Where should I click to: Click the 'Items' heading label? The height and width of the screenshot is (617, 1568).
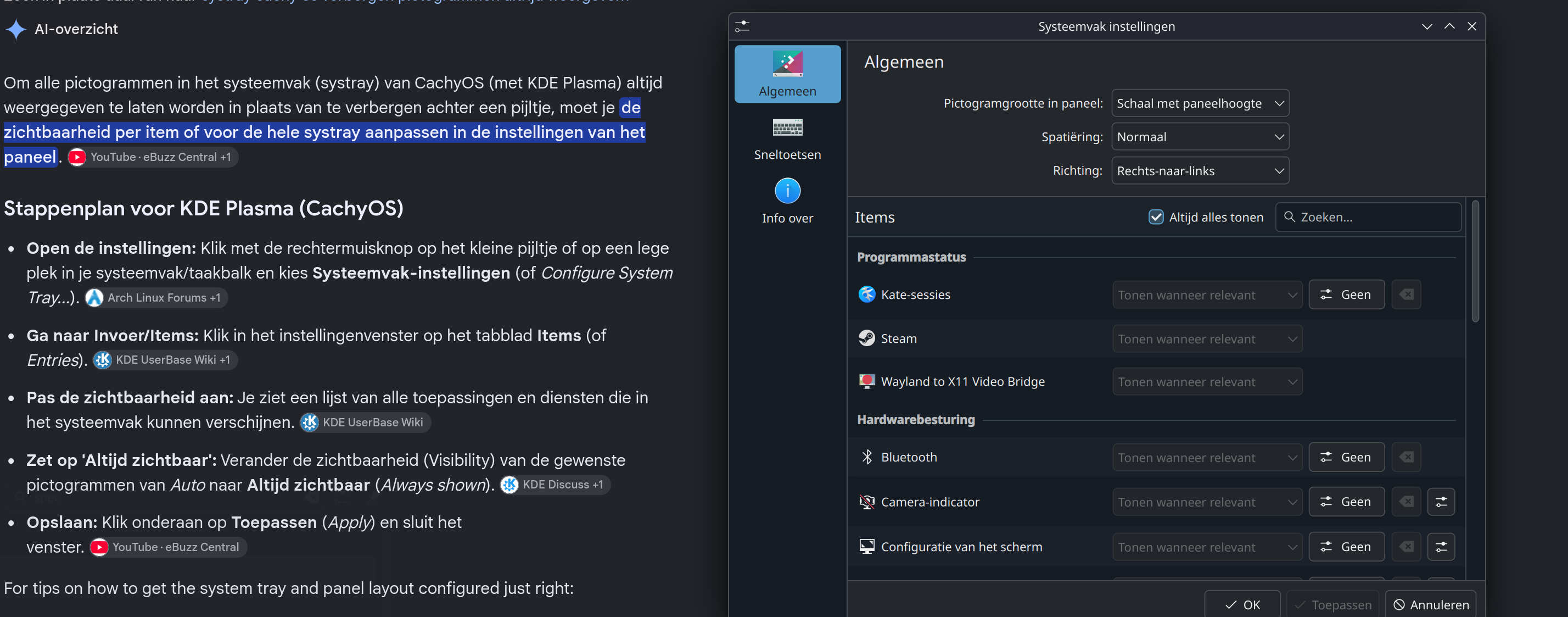[875, 218]
